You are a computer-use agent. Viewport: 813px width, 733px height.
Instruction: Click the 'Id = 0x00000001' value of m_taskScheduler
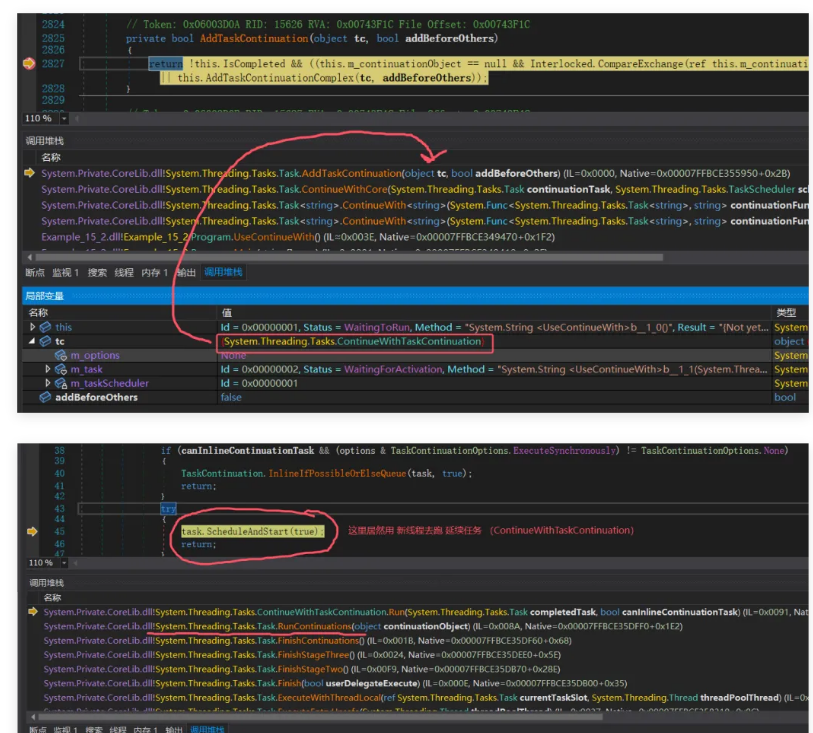pyautogui.click(x=259, y=383)
